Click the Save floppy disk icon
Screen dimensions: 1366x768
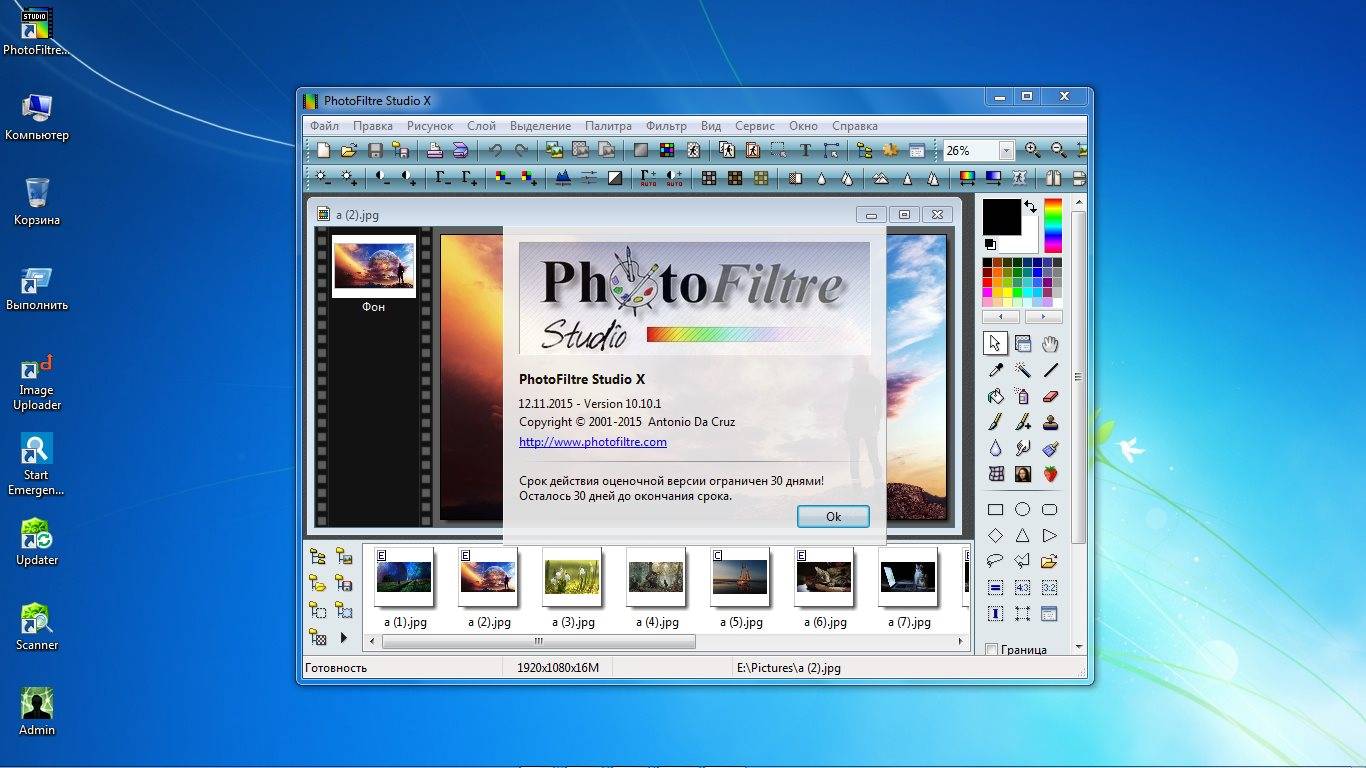point(375,150)
